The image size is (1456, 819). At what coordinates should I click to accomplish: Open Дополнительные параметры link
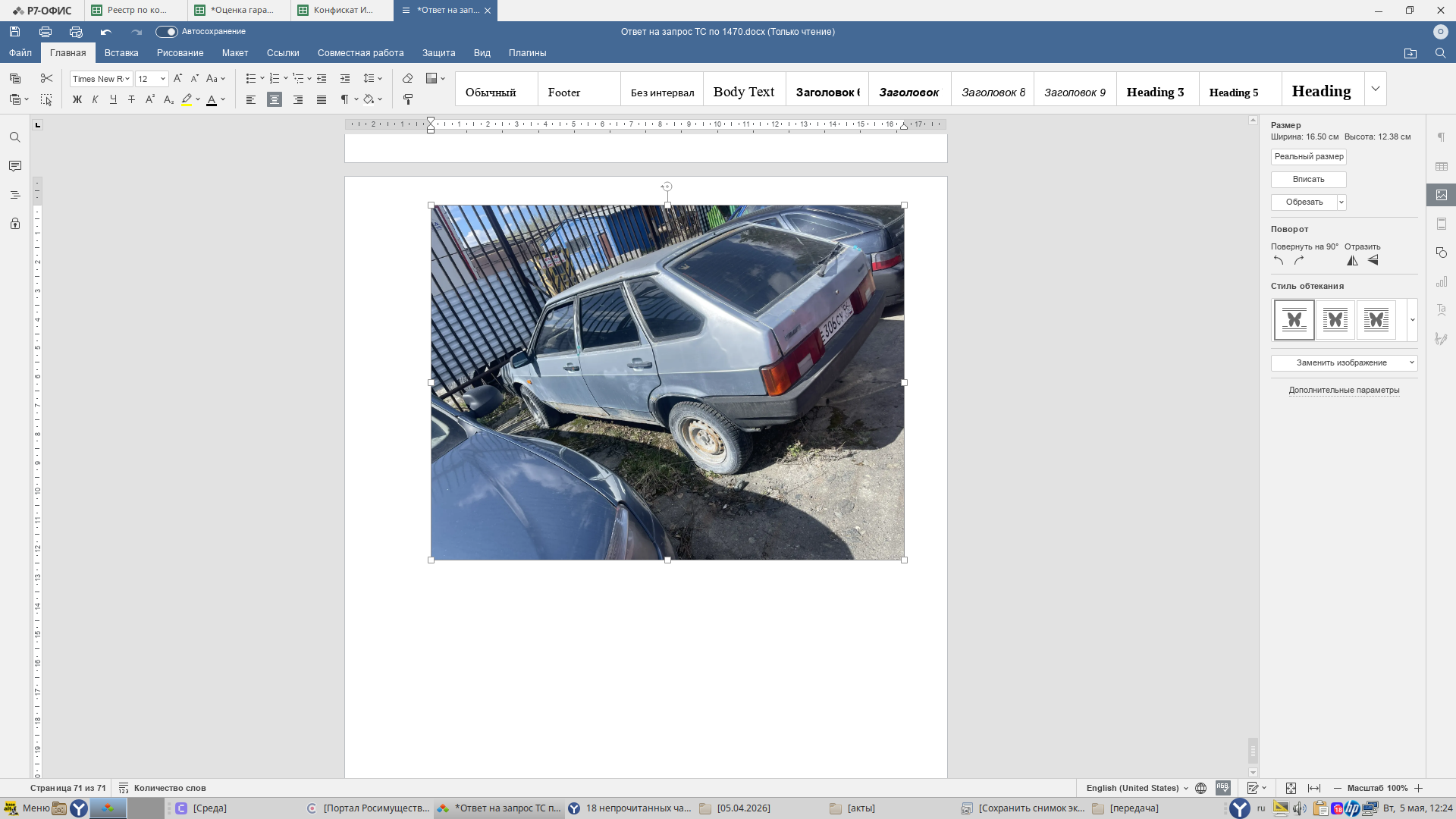[1345, 391]
